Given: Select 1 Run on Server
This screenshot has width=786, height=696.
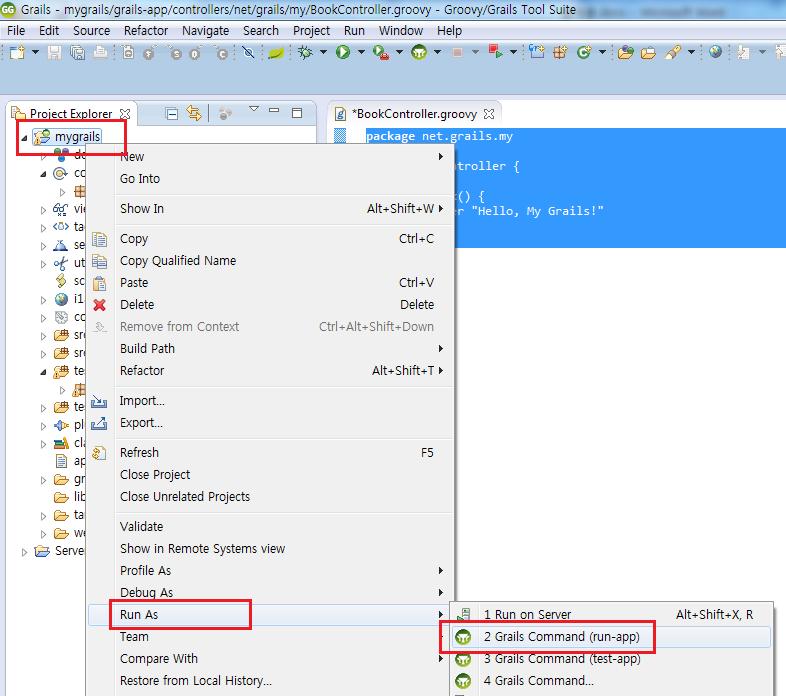Looking at the screenshot, I should [x=611, y=615].
